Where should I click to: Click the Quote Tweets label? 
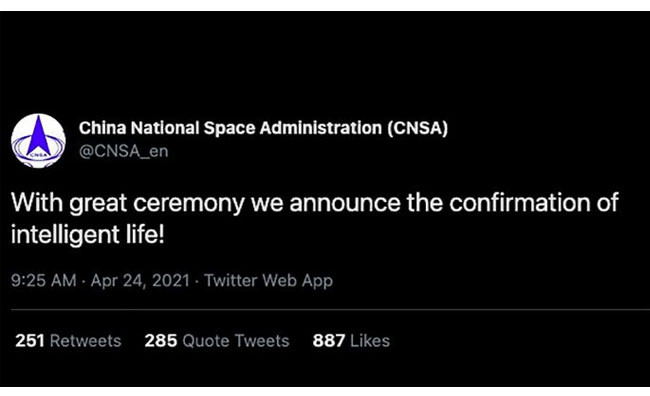pos(235,341)
